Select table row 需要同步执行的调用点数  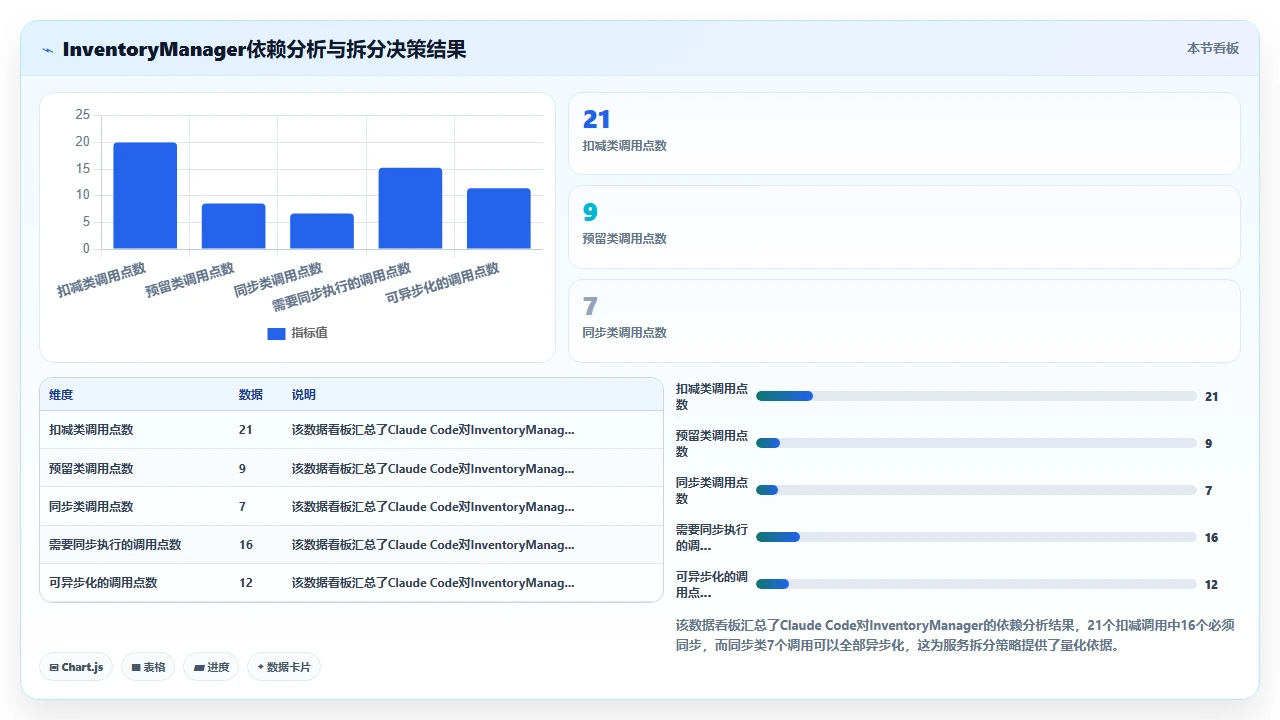(351, 544)
